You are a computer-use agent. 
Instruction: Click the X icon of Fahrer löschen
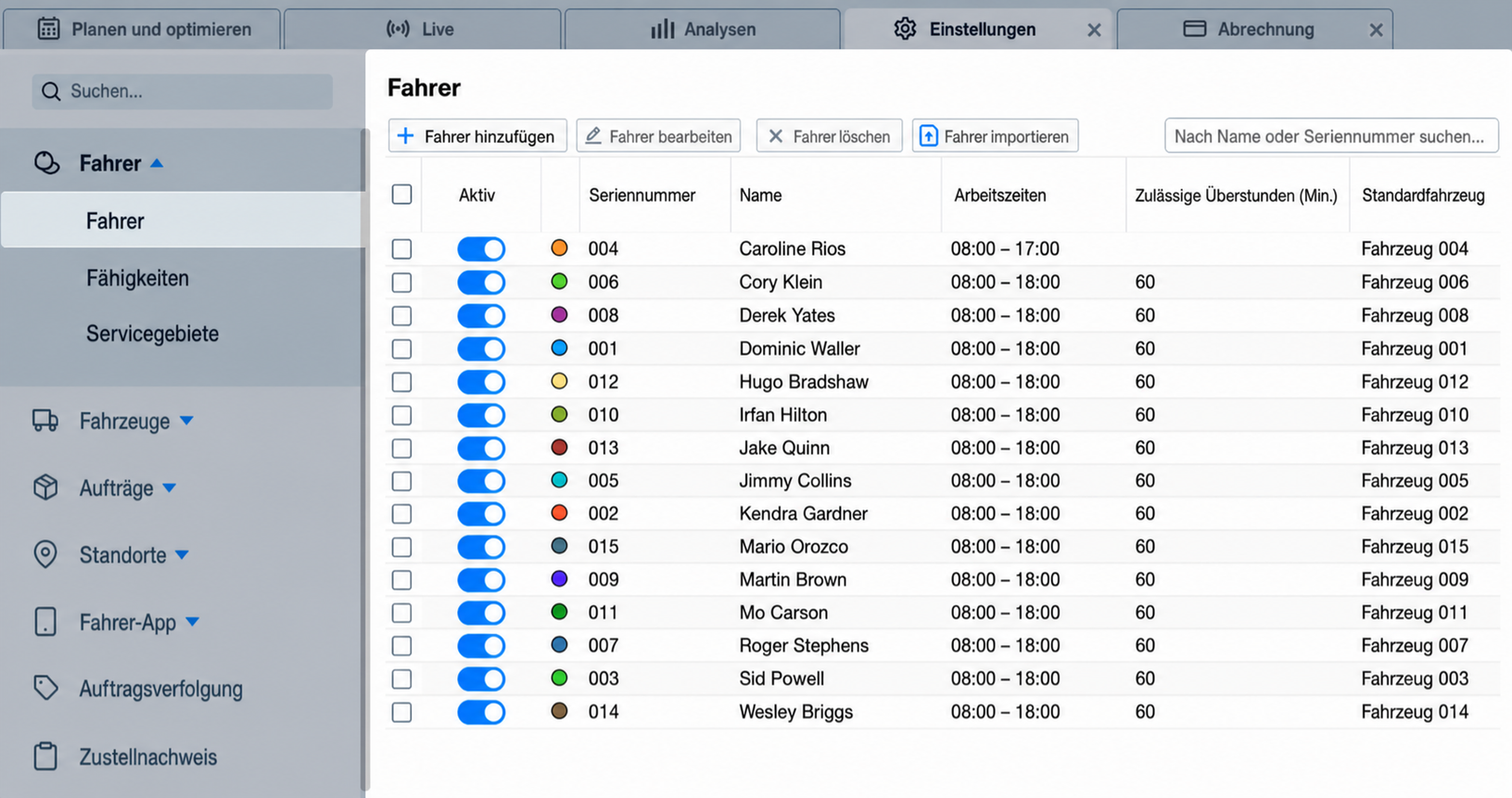[776, 136]
